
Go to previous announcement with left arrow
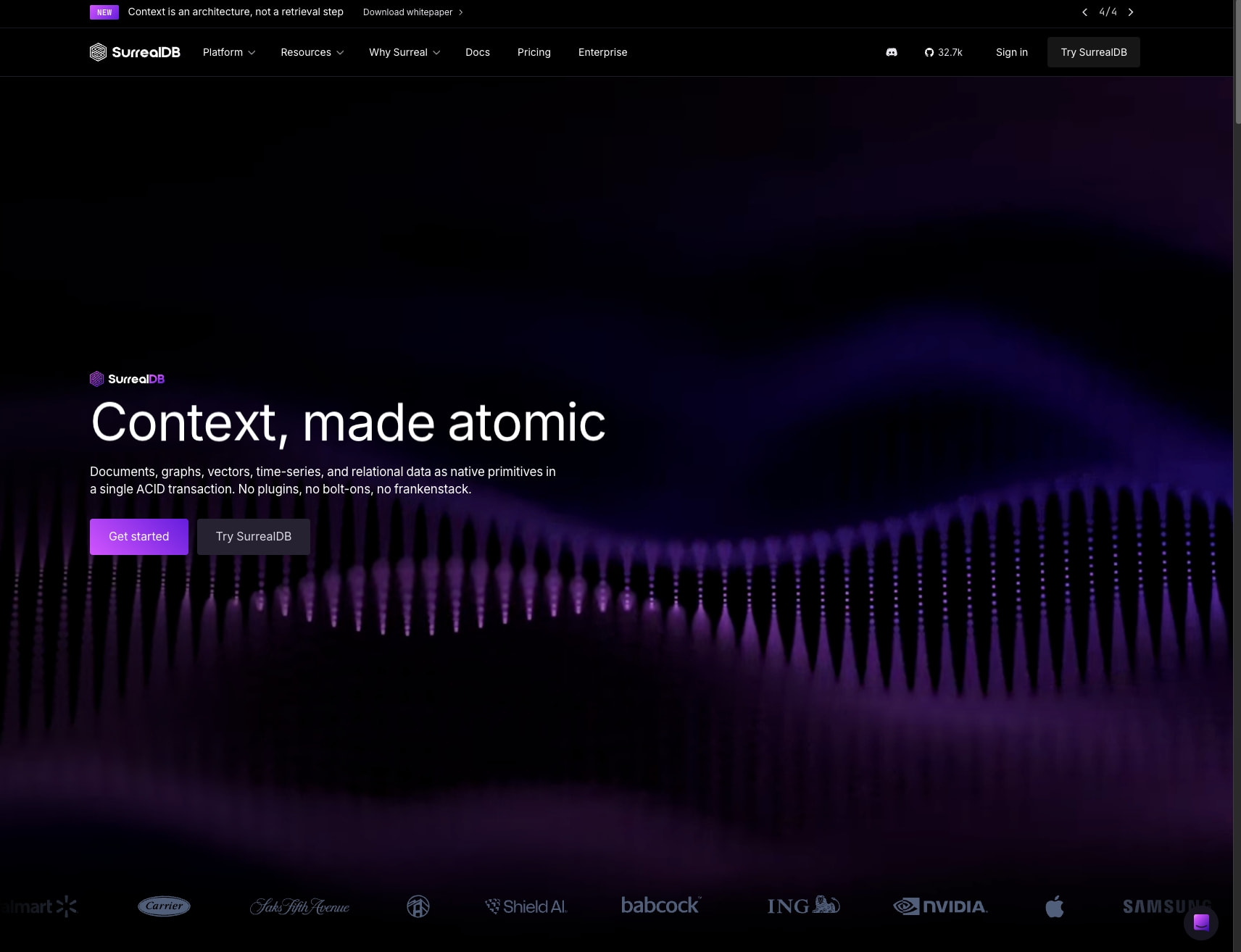click(x=1084, y=12)
